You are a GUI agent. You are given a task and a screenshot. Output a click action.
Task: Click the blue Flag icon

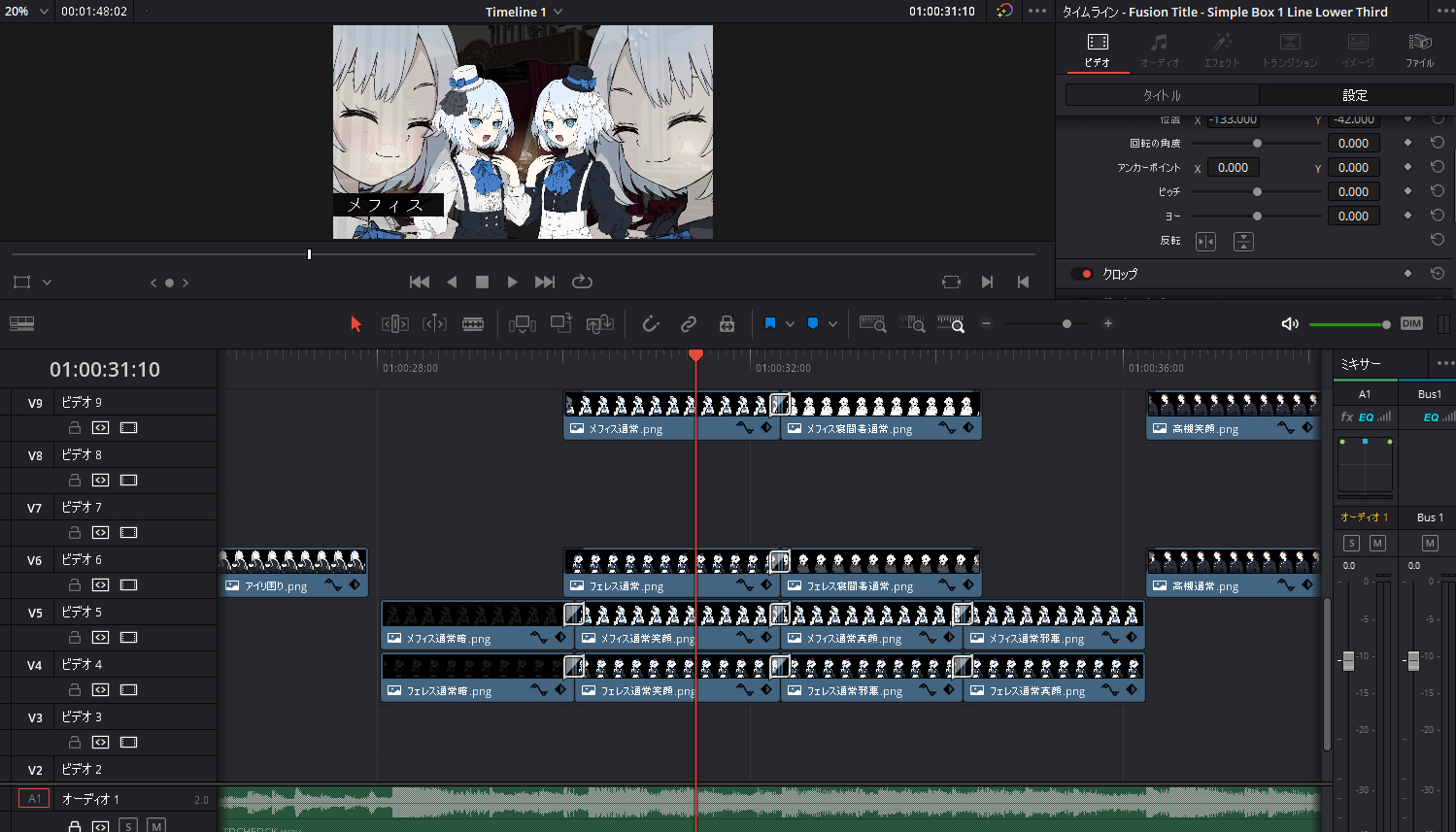point(769,324)
